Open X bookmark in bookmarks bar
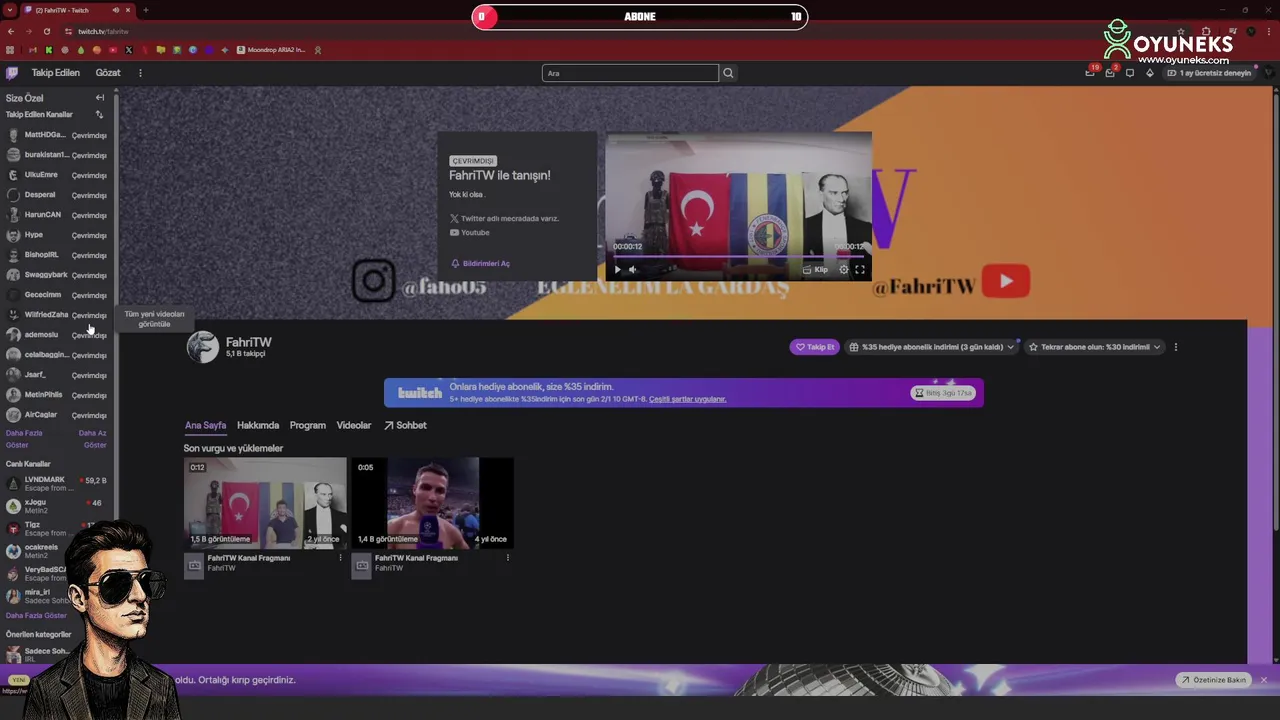1280x720 pixels. click(128, 50)
